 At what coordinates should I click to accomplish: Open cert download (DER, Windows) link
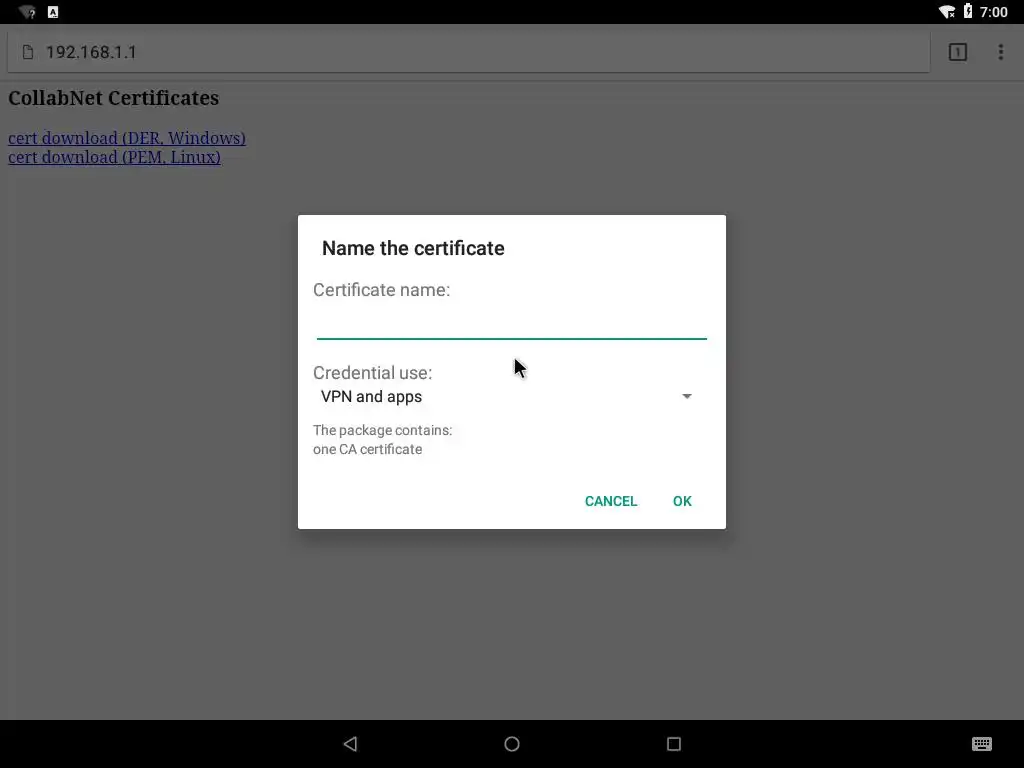coord(127,138)
